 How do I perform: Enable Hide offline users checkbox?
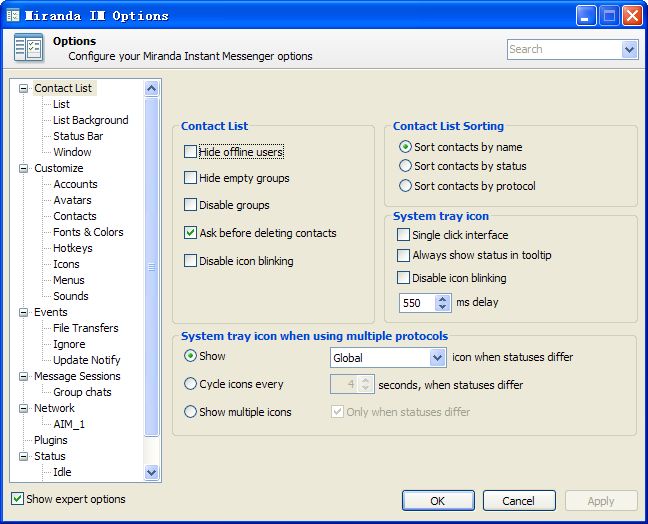[x=191, y=152]
